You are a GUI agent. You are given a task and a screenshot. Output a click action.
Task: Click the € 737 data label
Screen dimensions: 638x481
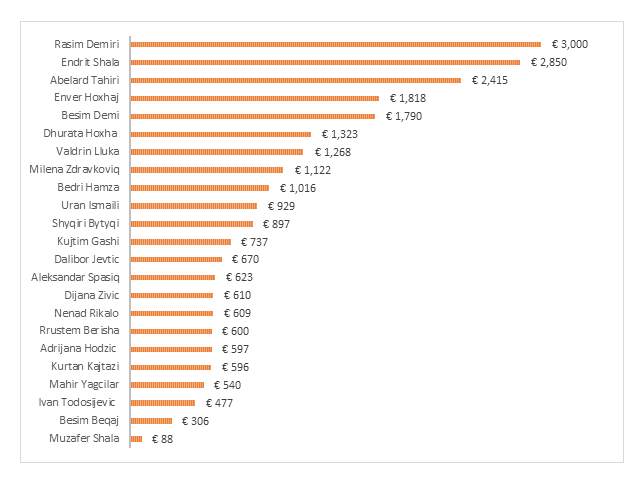(254, 242)
